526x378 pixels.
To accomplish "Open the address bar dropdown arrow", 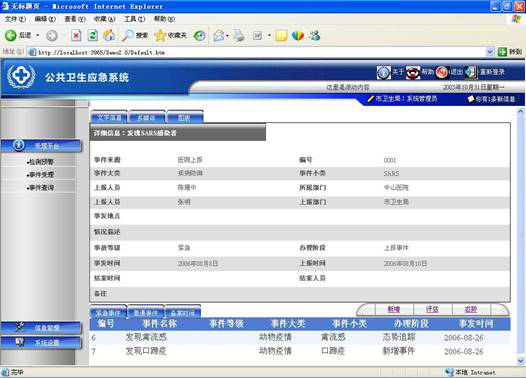I will (490, 52).
